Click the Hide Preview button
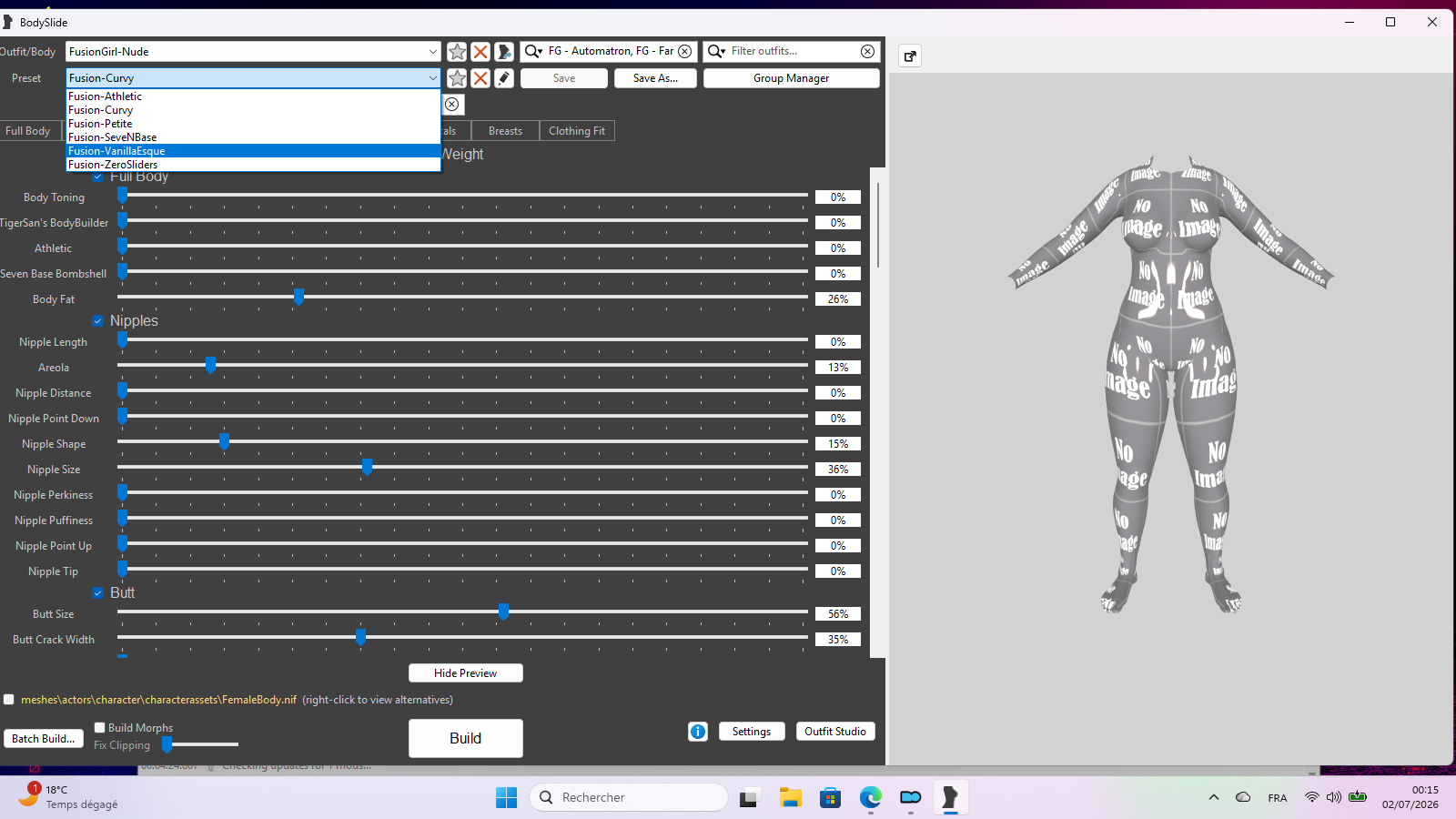This screenshot has width=1456, height=819. coord(465,673)
